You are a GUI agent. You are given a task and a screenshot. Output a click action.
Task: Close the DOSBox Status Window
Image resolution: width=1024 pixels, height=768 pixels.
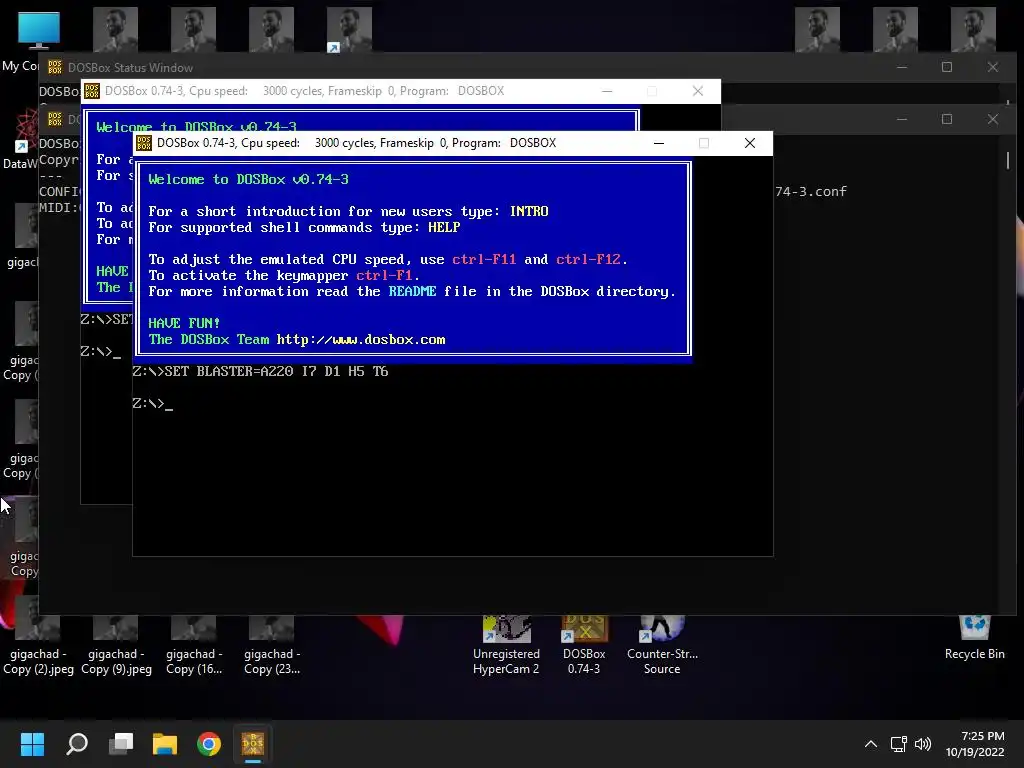pos(993,67)
